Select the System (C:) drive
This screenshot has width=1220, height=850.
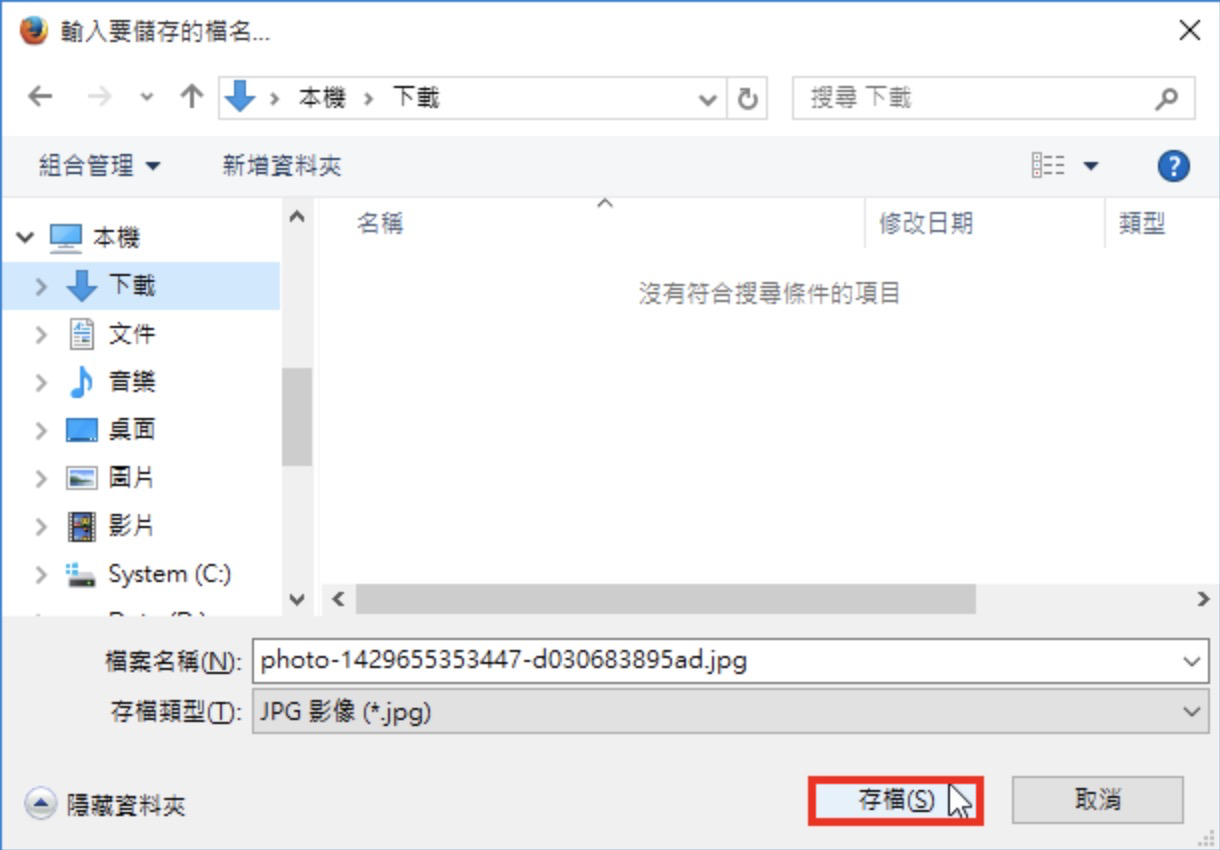[x=149, y=574]
